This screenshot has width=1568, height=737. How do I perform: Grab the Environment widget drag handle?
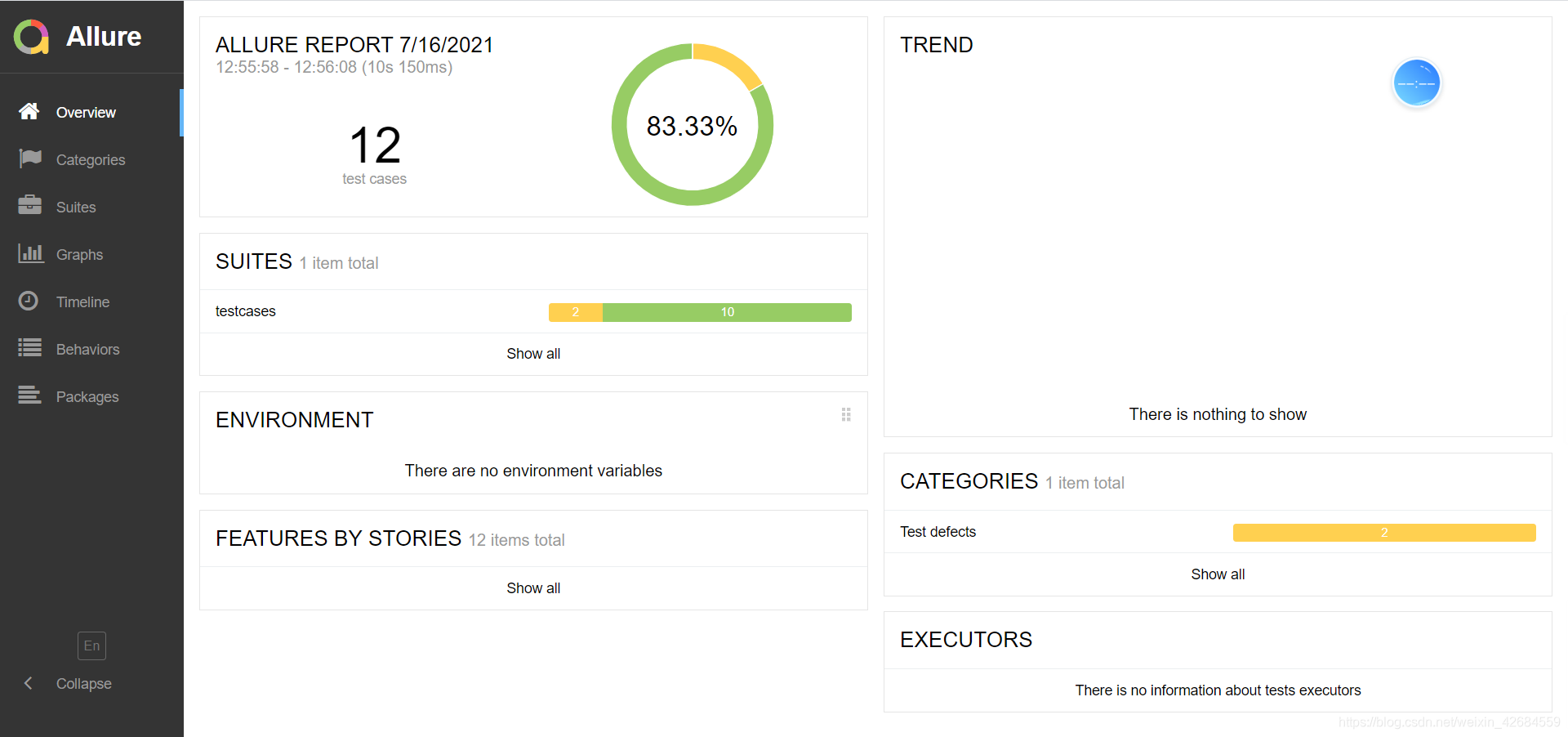point(846,414)
